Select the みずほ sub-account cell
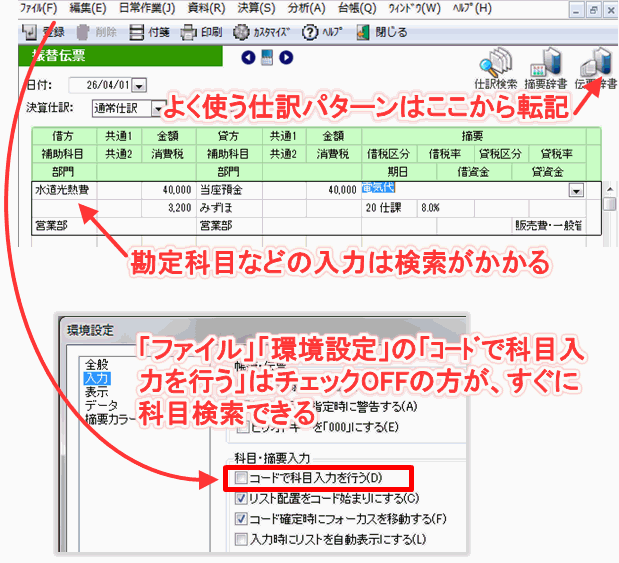This screenshot has height=563, width=619. tap(230, 208)
